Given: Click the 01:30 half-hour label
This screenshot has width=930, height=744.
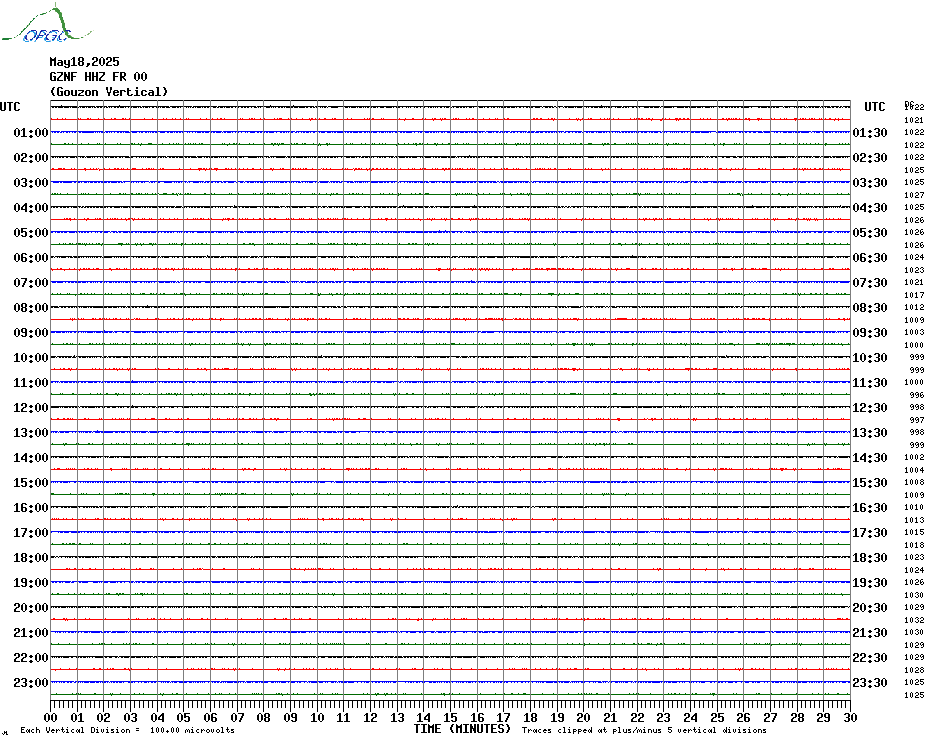Looking at the screenshot, I should [870, 132].
